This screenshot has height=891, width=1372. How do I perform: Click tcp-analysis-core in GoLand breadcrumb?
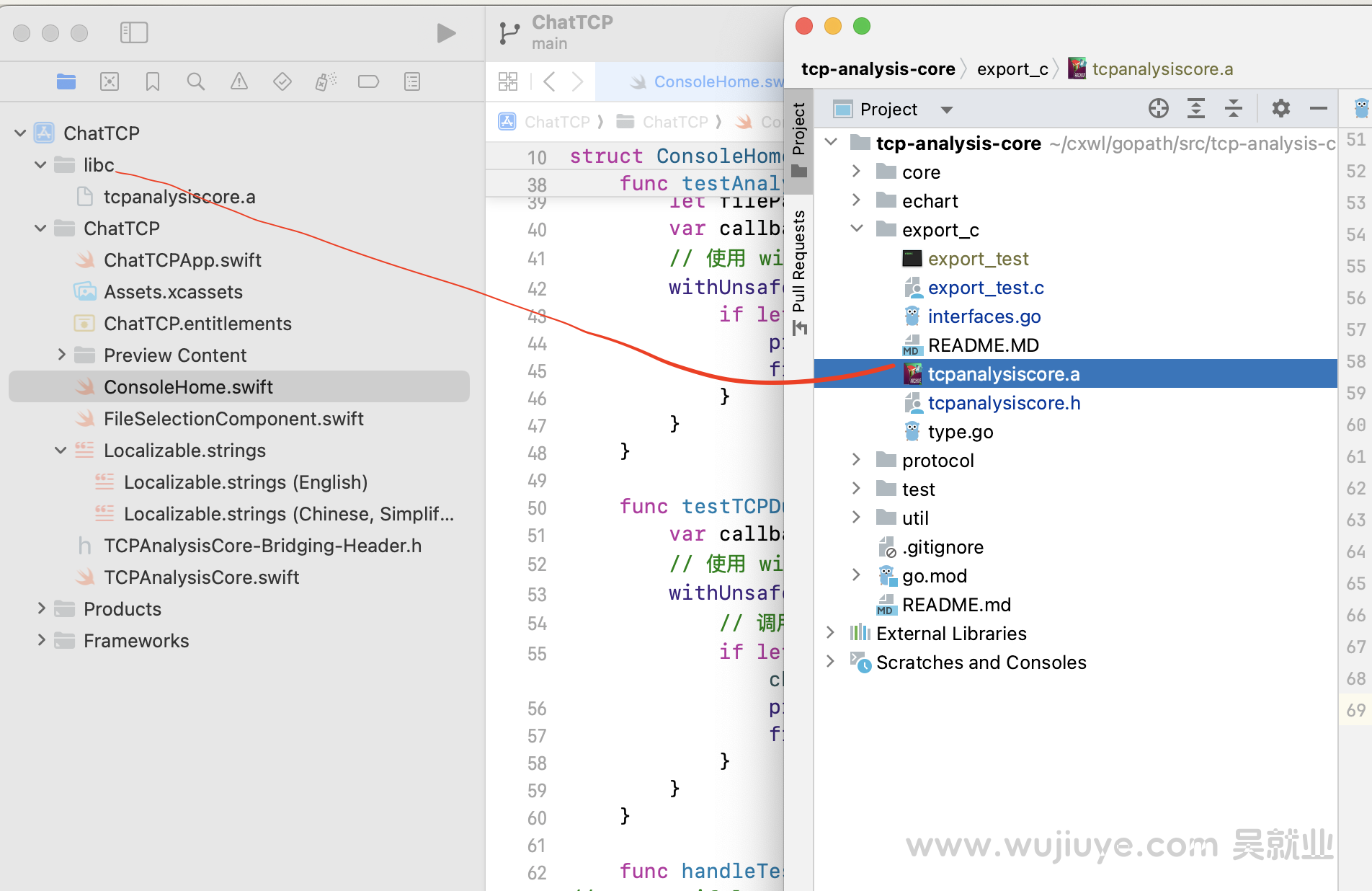click(x=878, y=69)
